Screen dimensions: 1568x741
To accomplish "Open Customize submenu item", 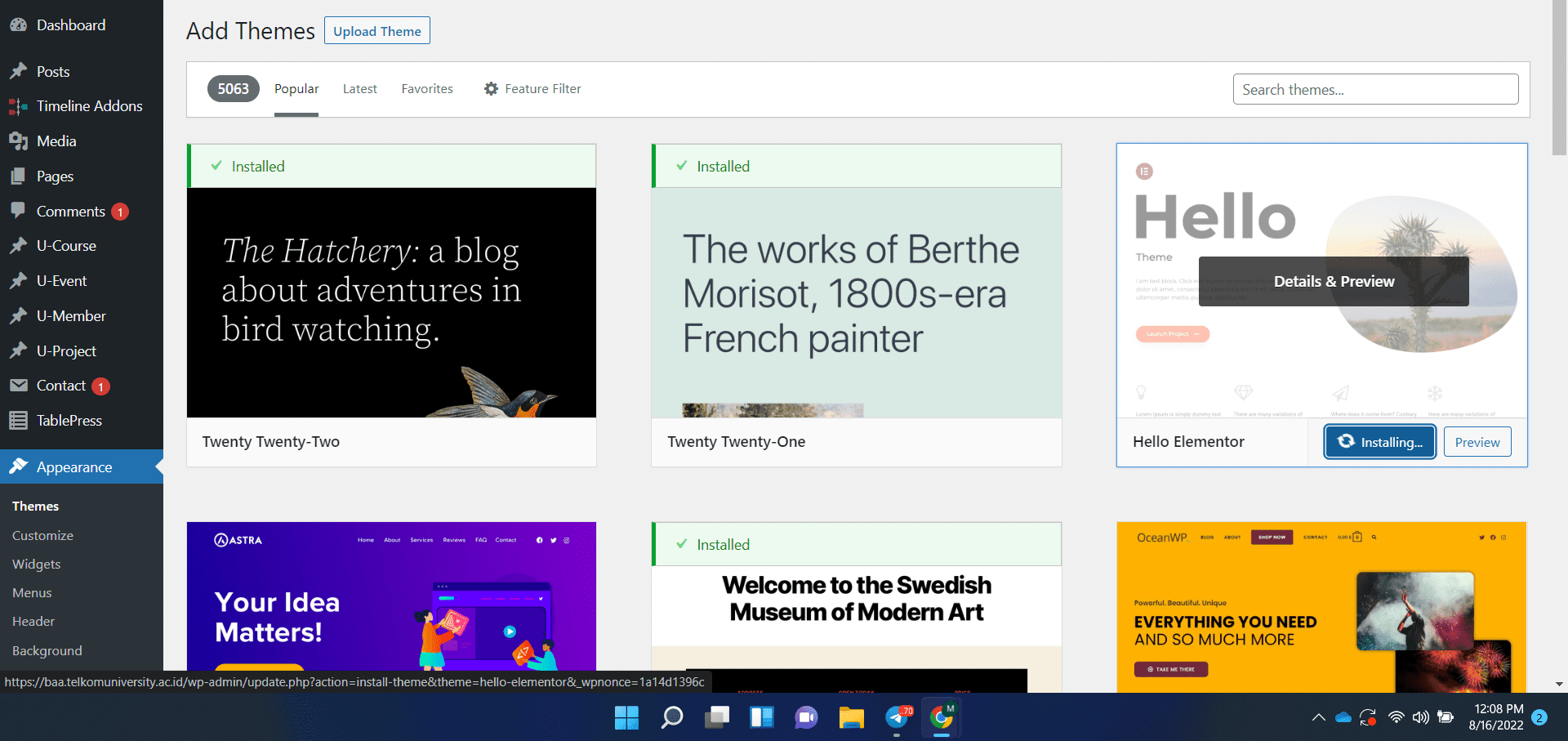I will pos(42,535).
